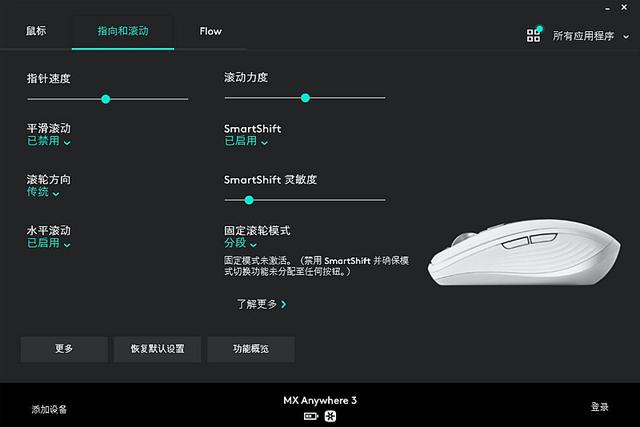Click the MX Anywhere 3 mouse image

[x=524, y=252]
